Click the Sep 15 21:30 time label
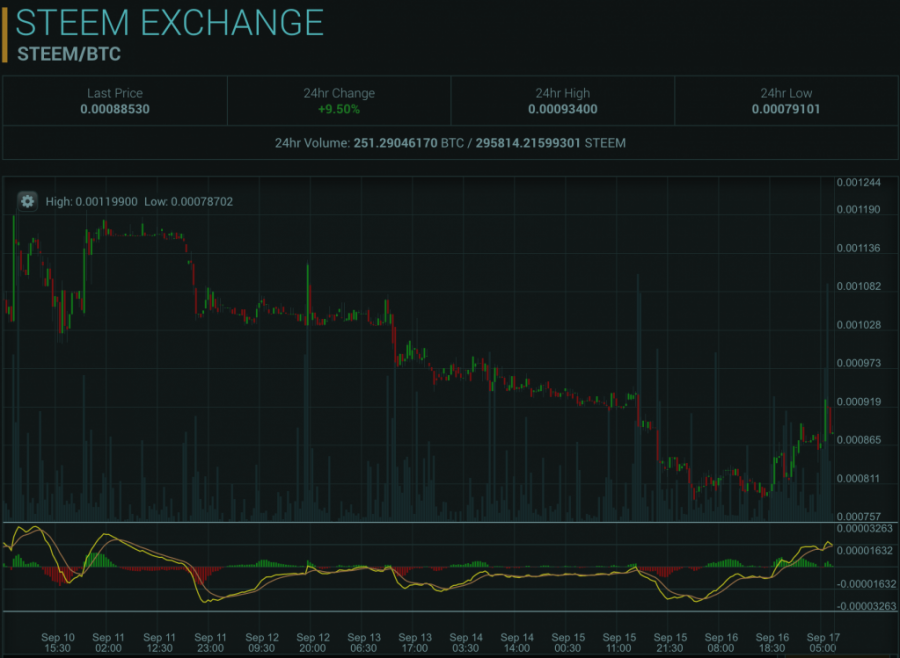This screenshot has width=900, height=658. [x=670, y=643]
